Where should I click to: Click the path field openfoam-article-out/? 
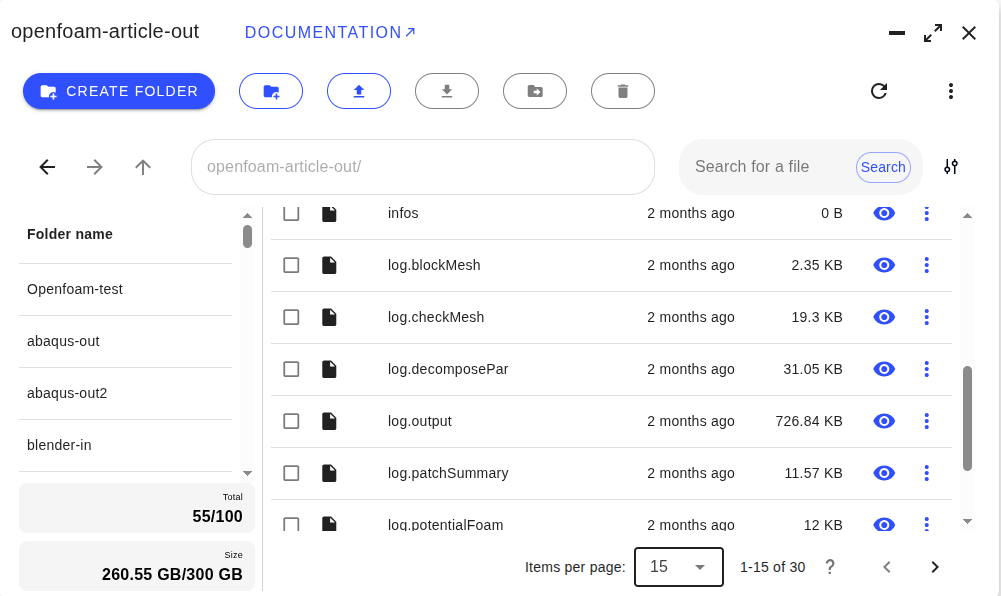click(423, 167)
